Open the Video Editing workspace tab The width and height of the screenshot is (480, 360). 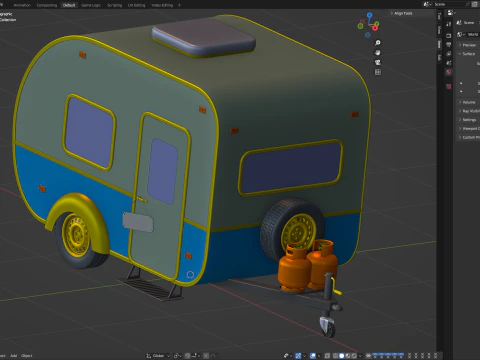[162, 5]
